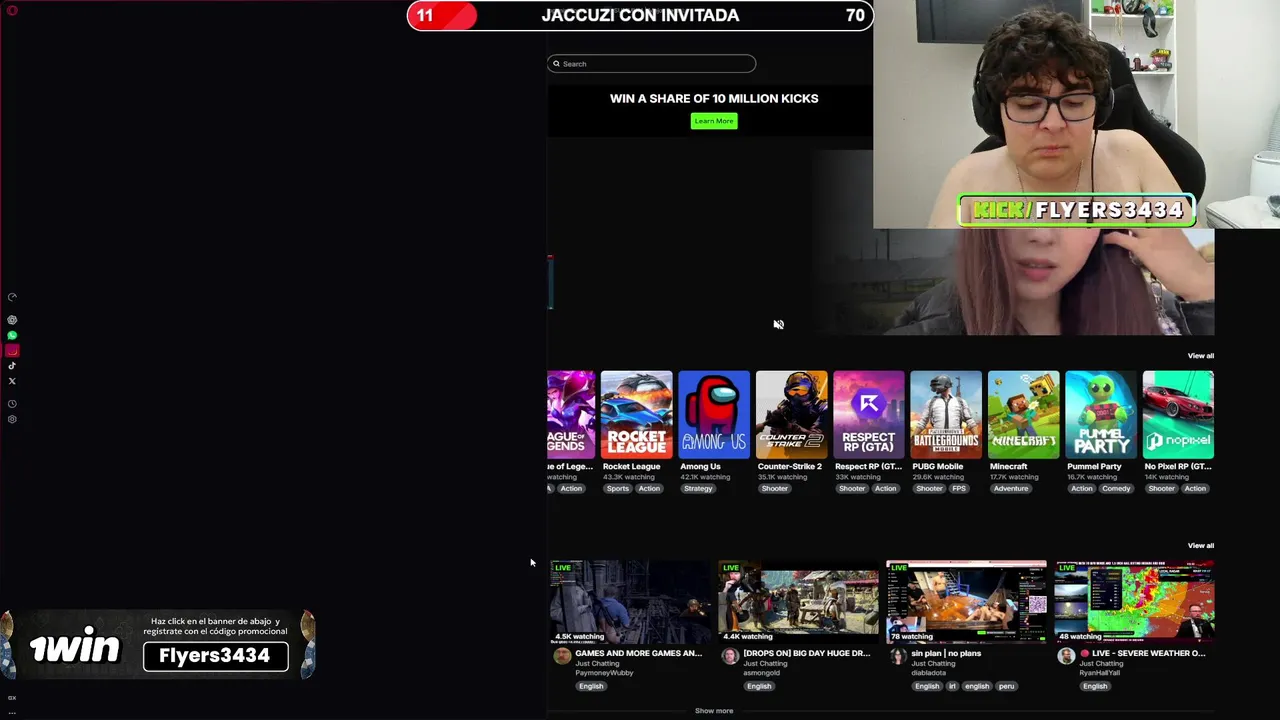This screenshot has width=1280, height=720.
Task: Click the Opera GX logo top-left
Action: point(12,10)
